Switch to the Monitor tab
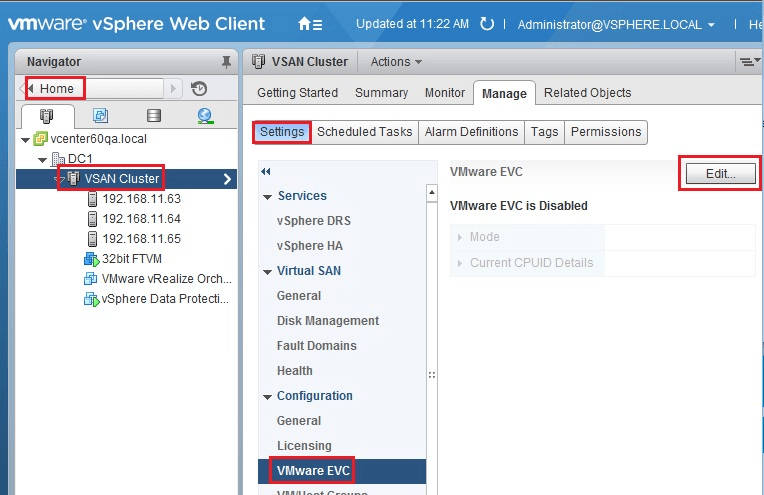Viewport: 764px width, 495px height. pos(445,93)
